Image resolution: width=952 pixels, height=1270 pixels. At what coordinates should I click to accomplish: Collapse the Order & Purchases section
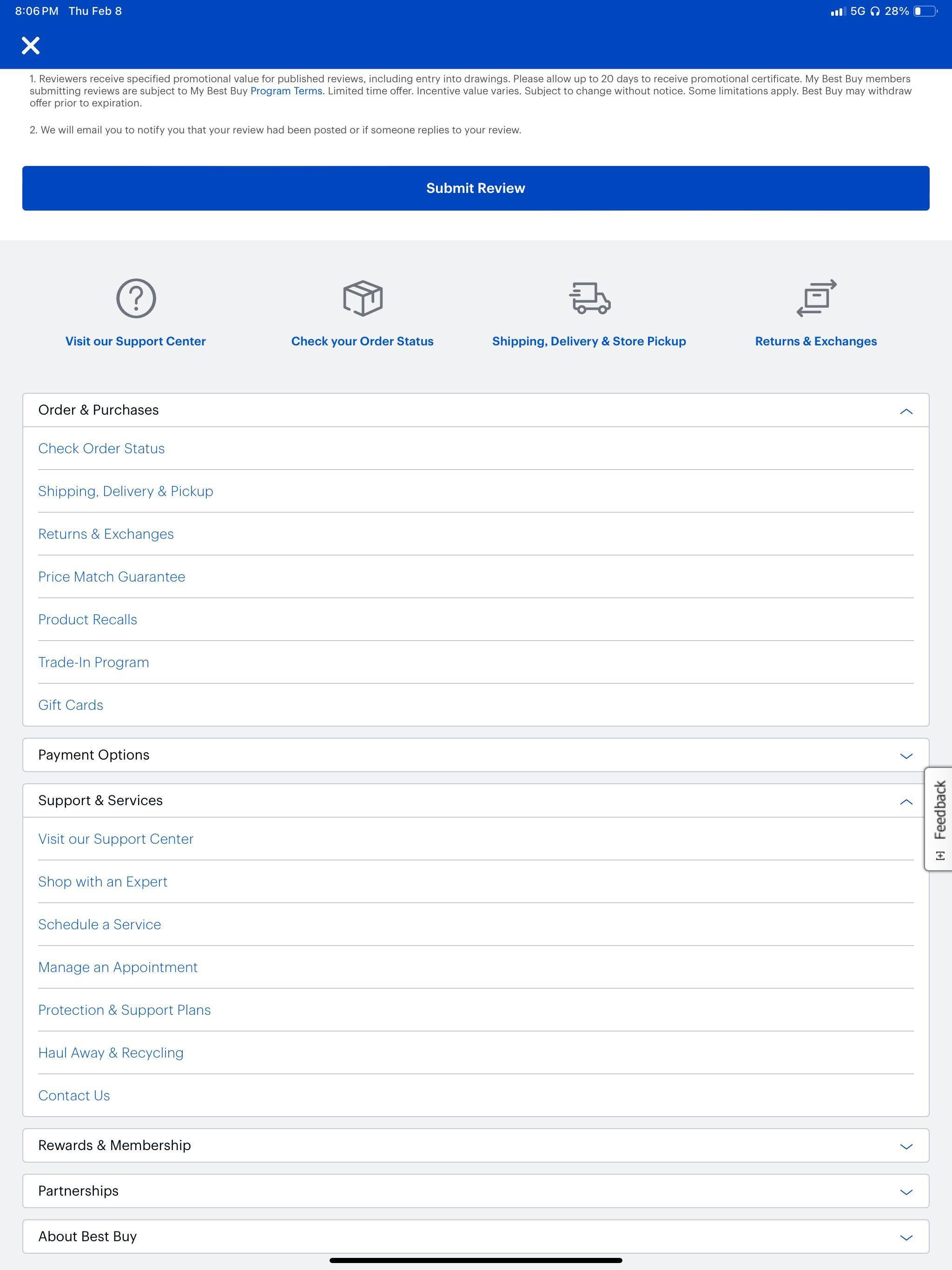coord(906,411)
